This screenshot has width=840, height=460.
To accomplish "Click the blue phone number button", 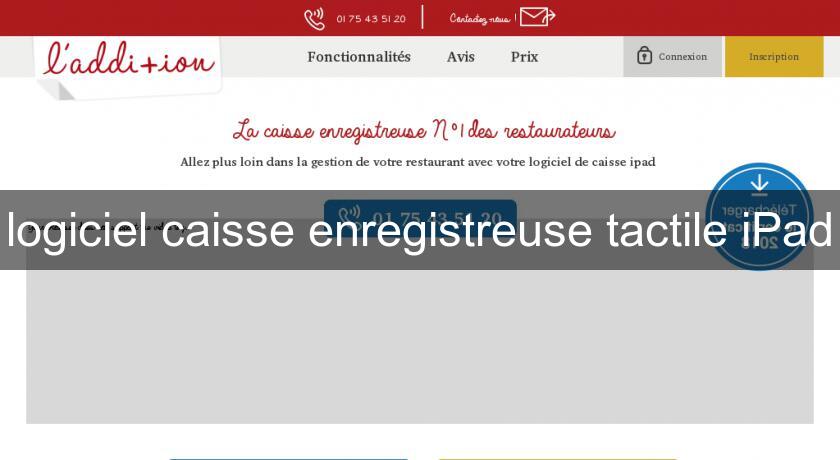I will [421, 218].
